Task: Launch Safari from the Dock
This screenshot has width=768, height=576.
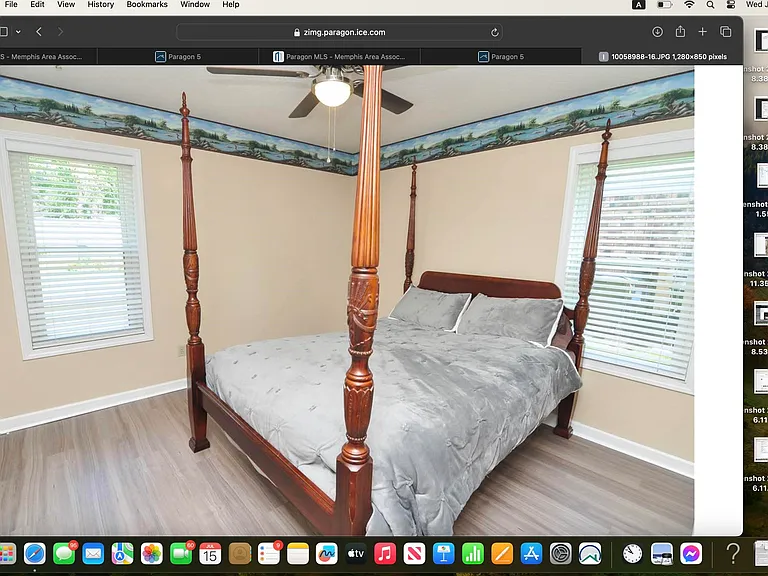Action: point(35,554)
